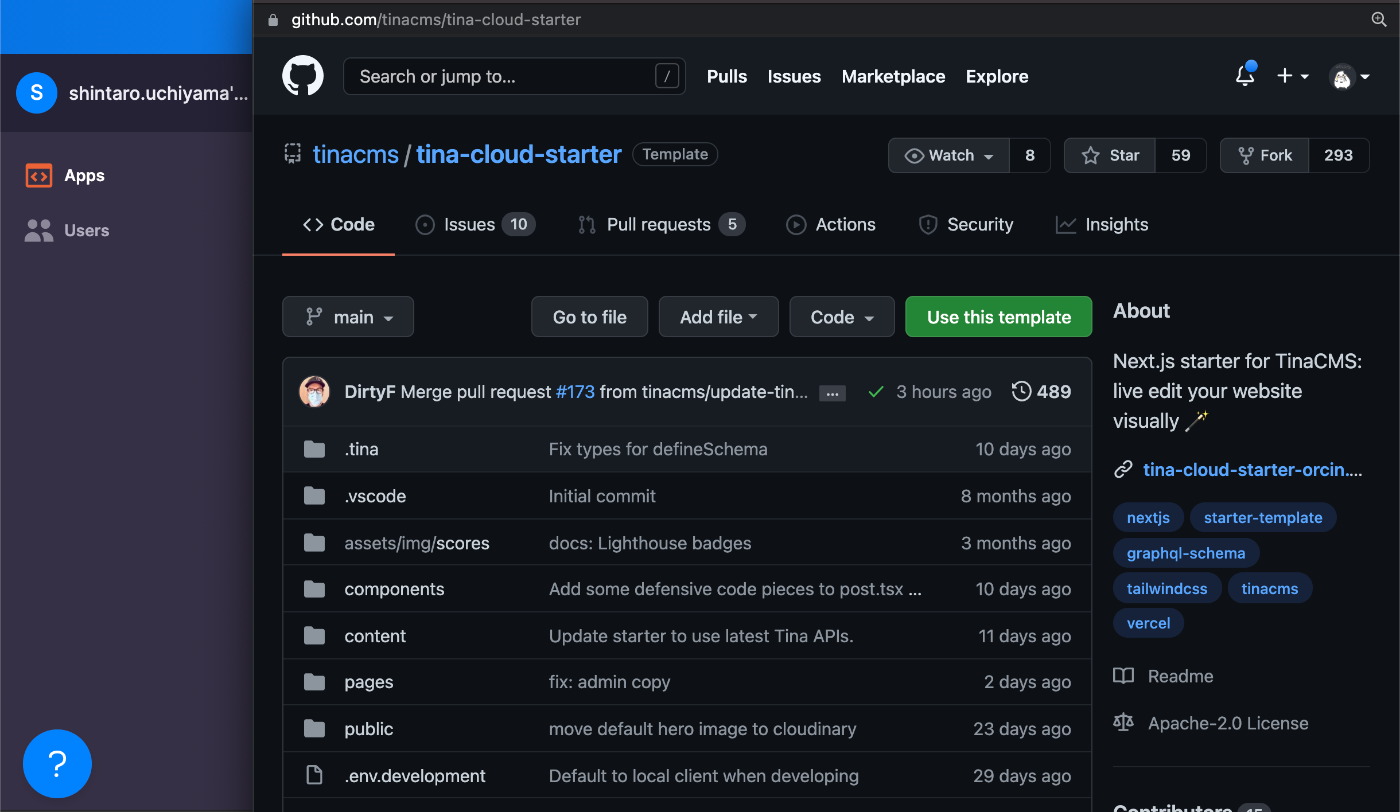This screenshot has height=812, width=1400.
Task: Click the .vscode folder icon
Action: click(315, 496)
